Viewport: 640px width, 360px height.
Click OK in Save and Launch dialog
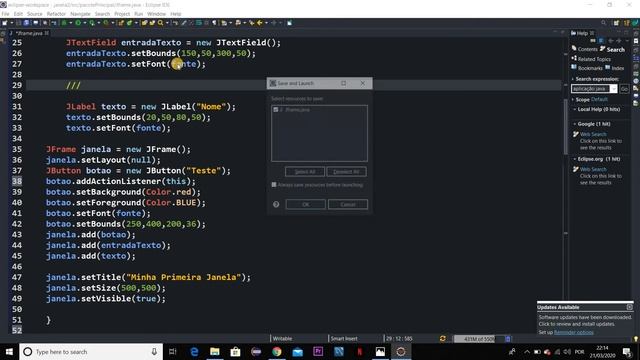tap(305, 204)
